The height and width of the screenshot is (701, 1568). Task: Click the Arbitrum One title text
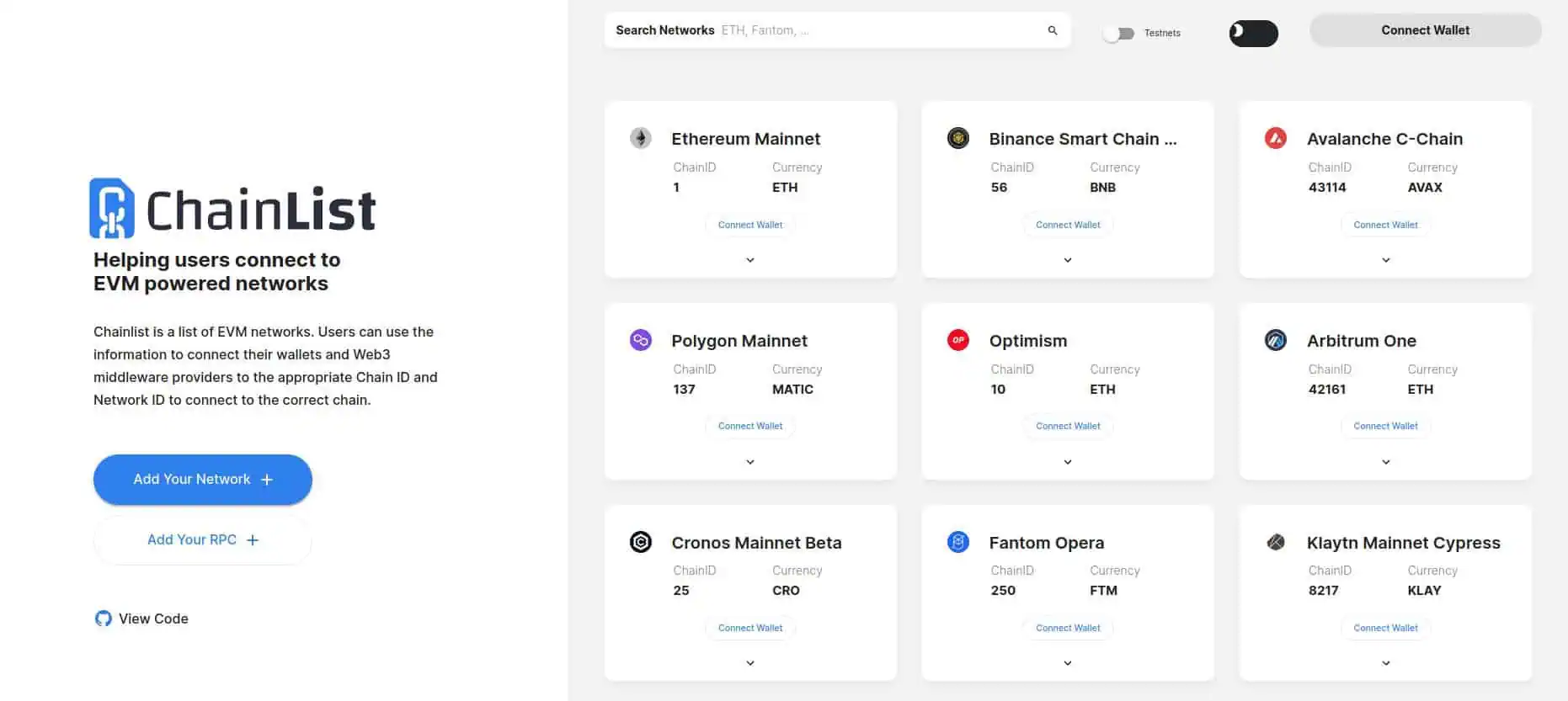pyautogui.click(x=1362, y=341)
